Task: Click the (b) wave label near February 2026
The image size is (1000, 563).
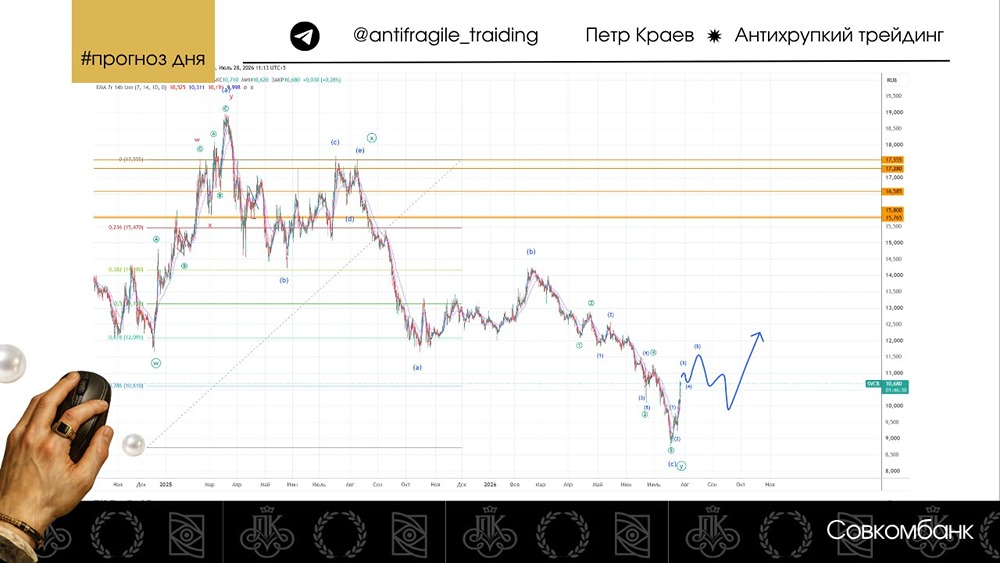Action: tap(531, 252)
